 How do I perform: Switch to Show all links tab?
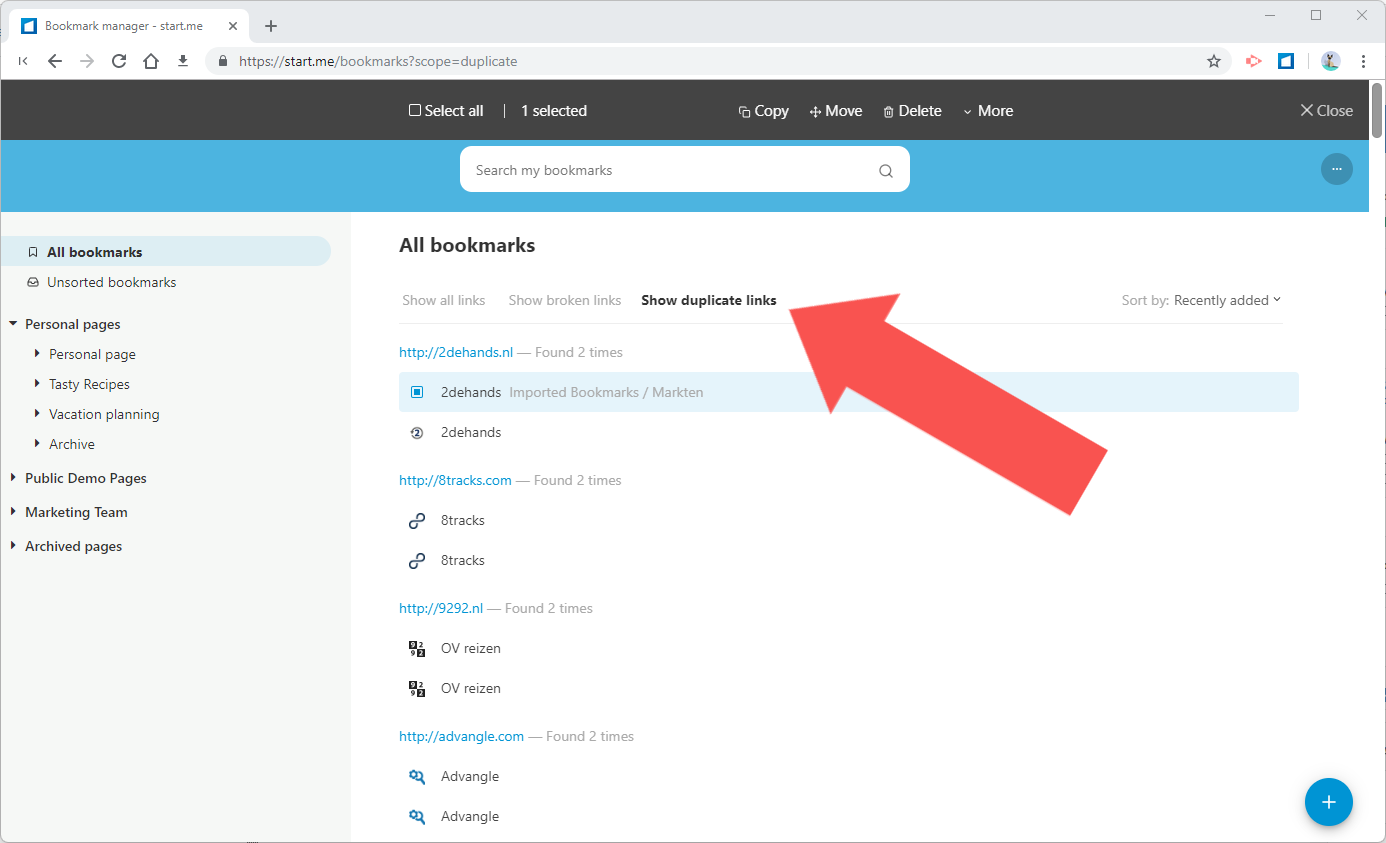tap(444, 300)
